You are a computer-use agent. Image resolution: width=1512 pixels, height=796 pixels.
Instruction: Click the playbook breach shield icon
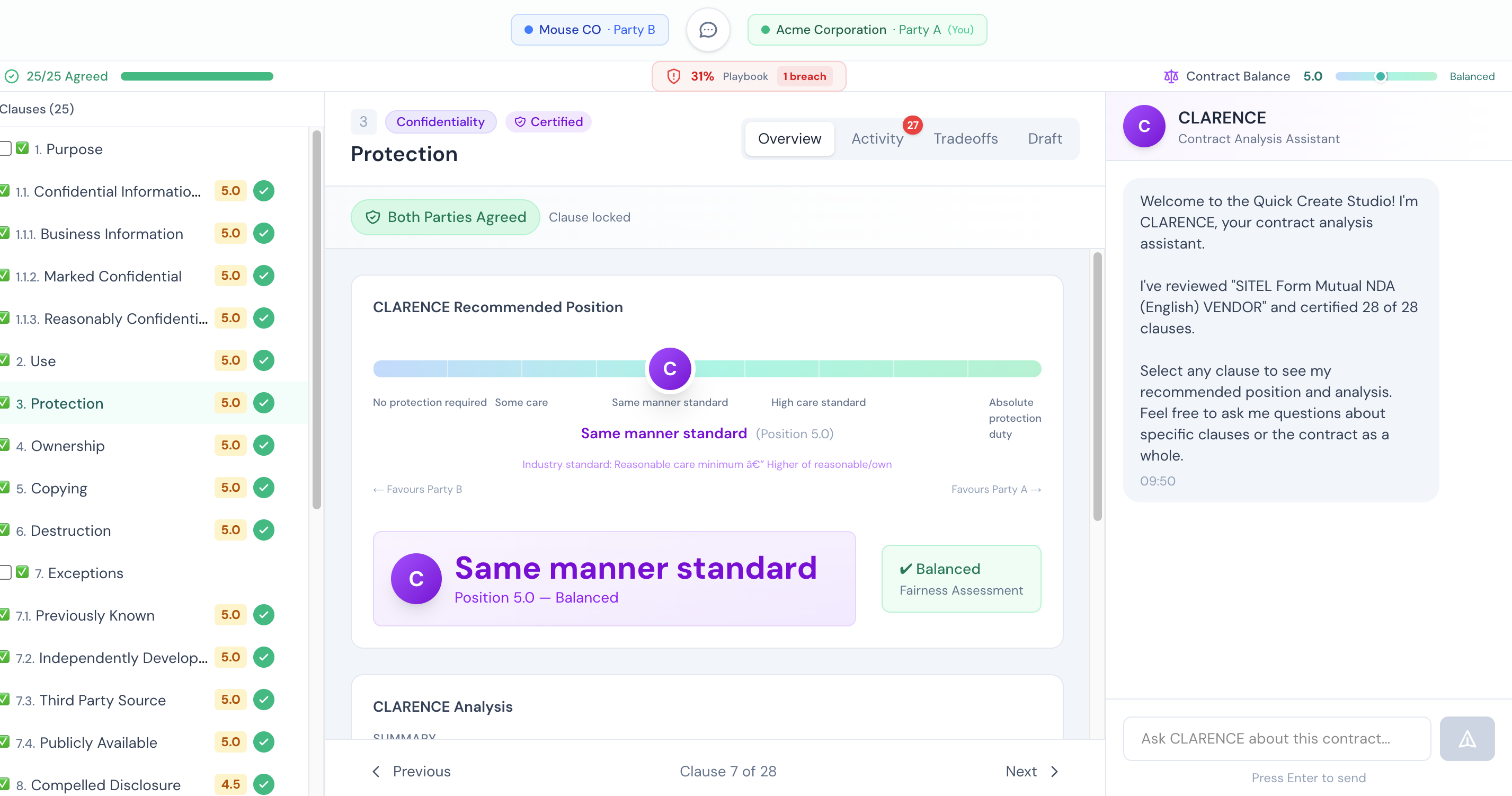point(674,76)
